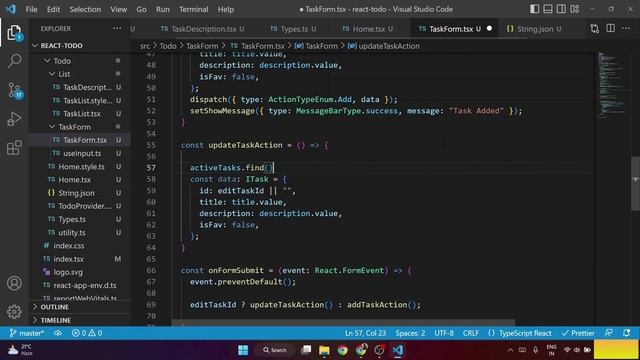The width and height of the screenshot is (640, 360).
Task: Open the Accounts menu icon
Action: pyautogui.click(x=14, y=283)
